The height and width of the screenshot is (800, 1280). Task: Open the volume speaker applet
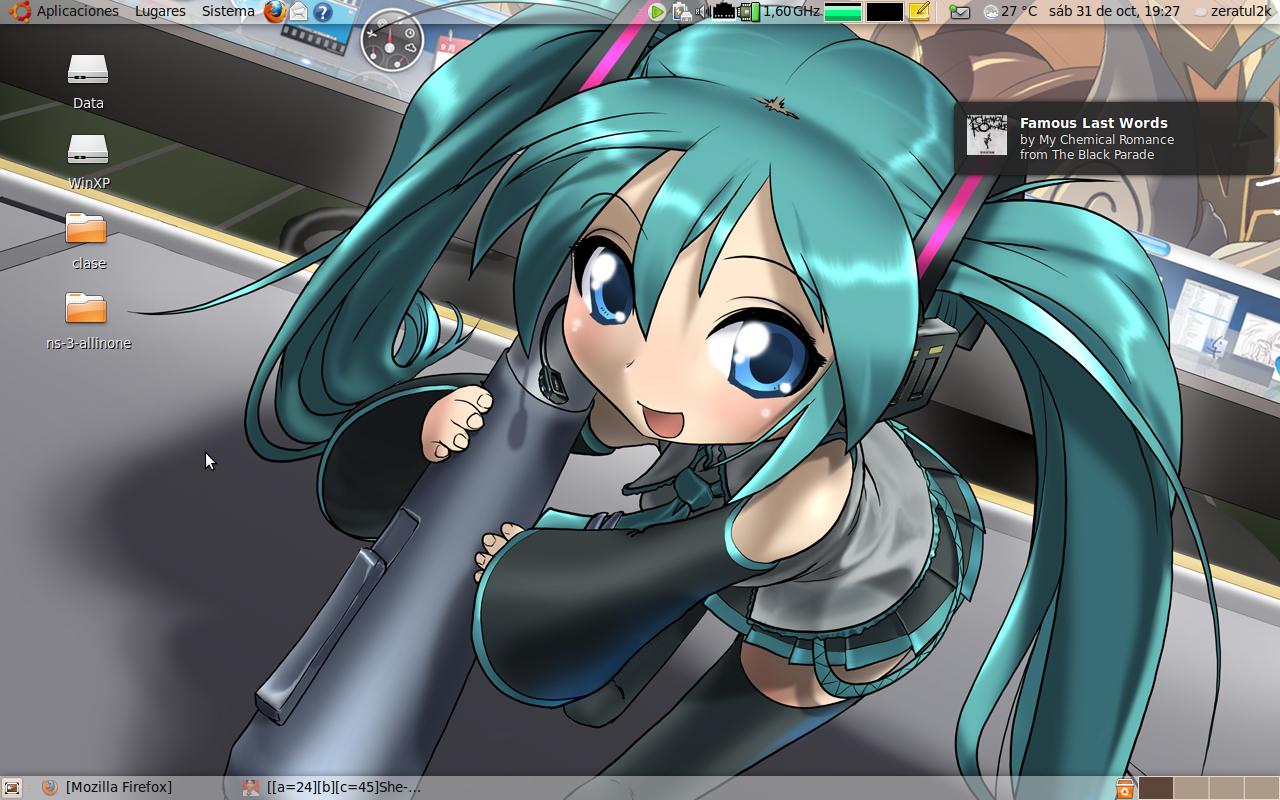click(701, 12)
